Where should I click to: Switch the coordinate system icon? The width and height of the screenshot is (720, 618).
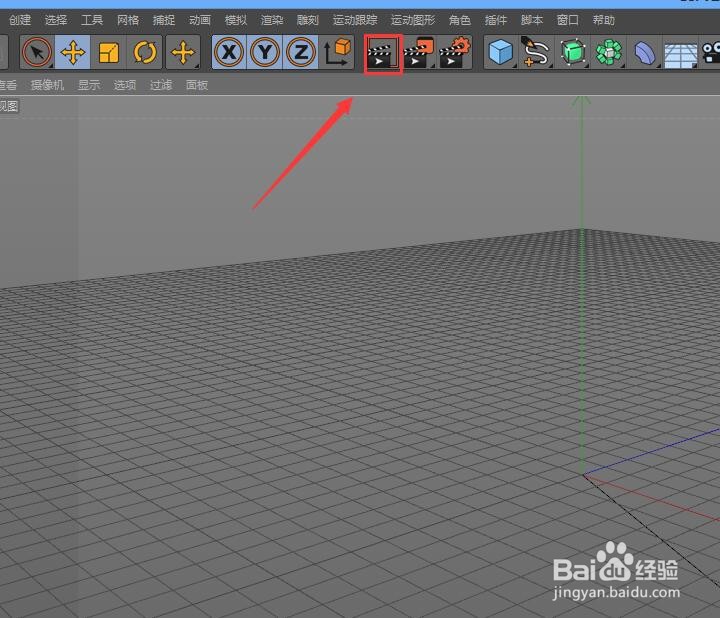(337, 52)
